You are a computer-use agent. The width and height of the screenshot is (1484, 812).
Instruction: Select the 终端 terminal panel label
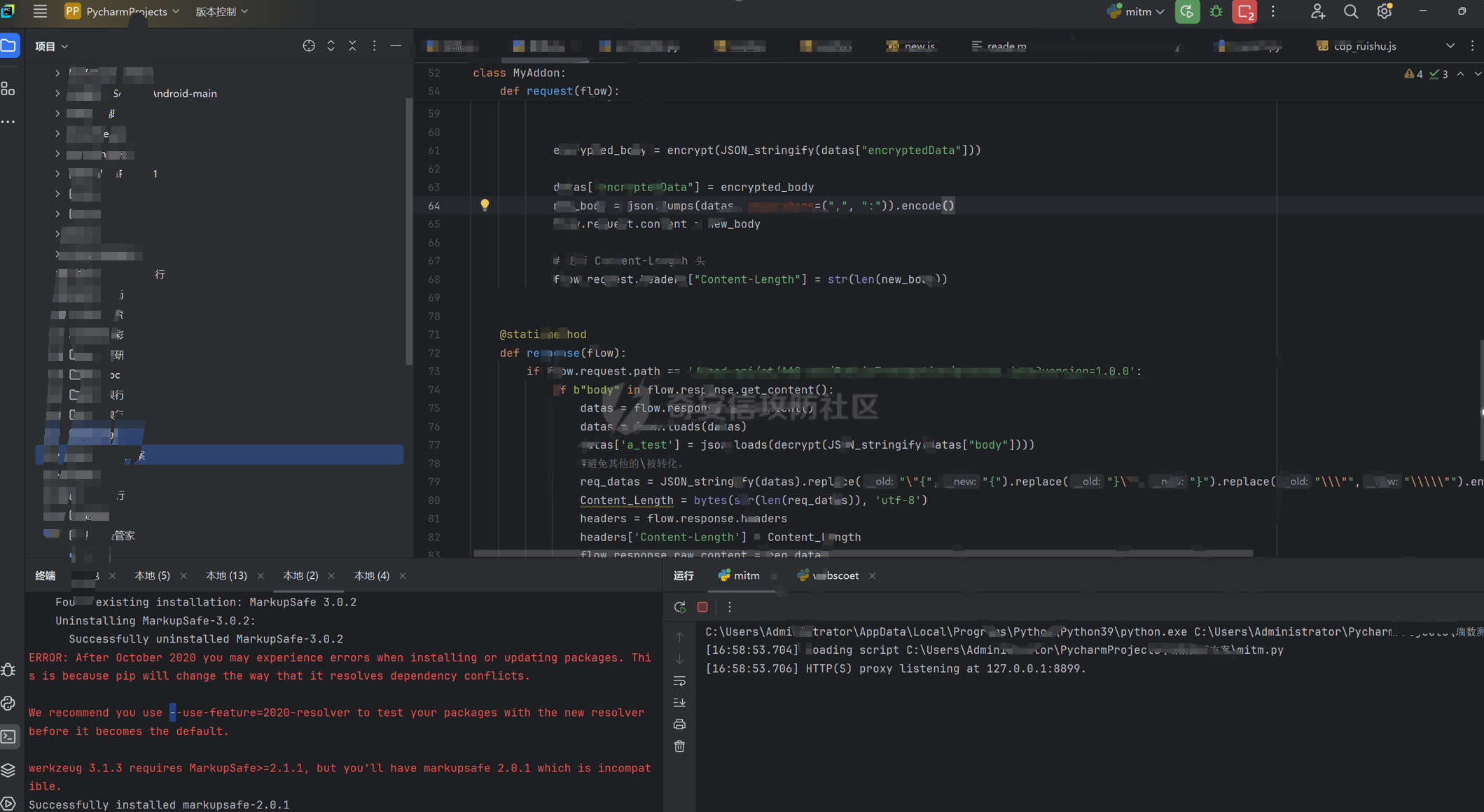point(46,575)
